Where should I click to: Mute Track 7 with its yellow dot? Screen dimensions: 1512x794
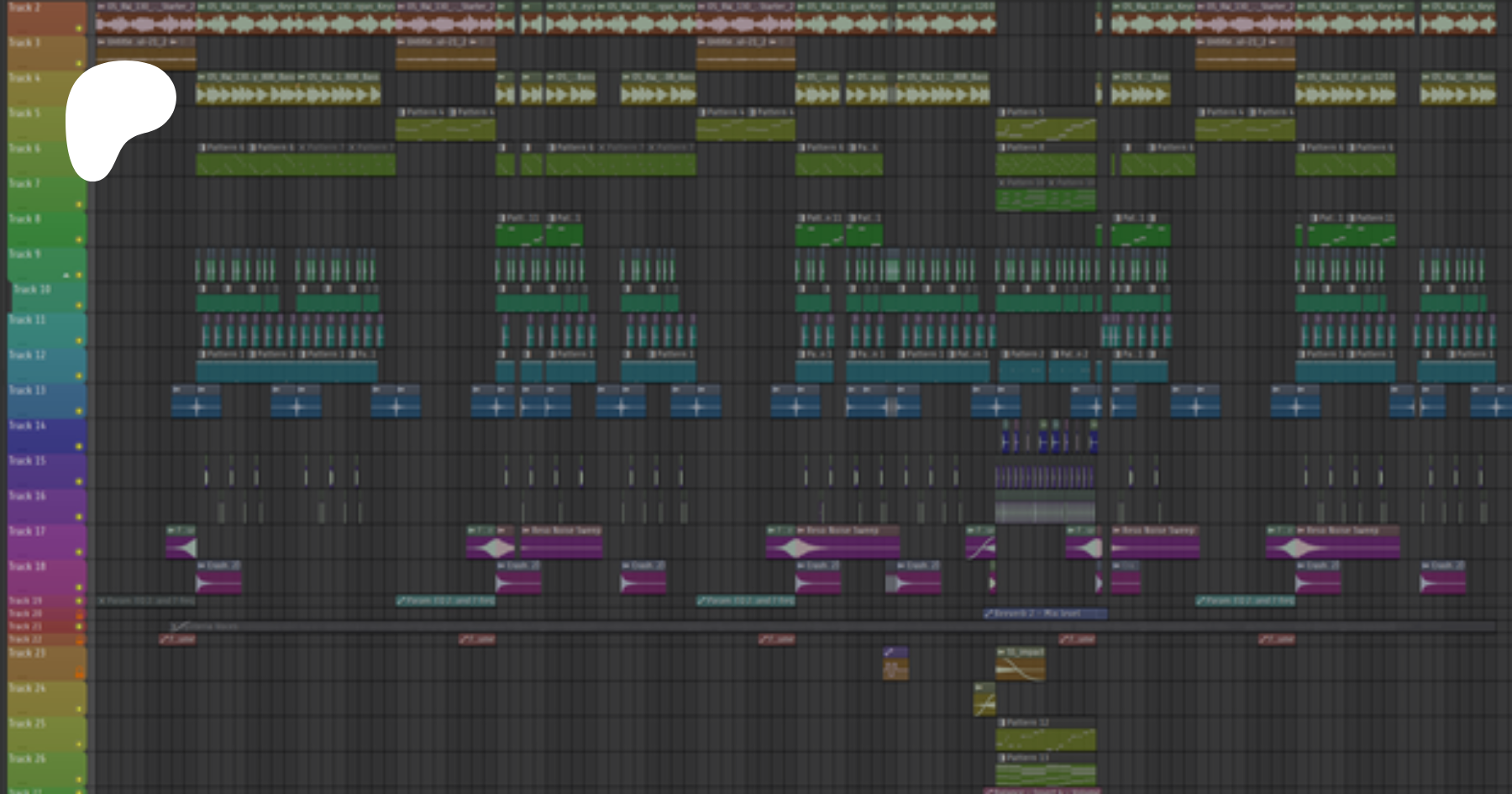click(x=79, y=204)
